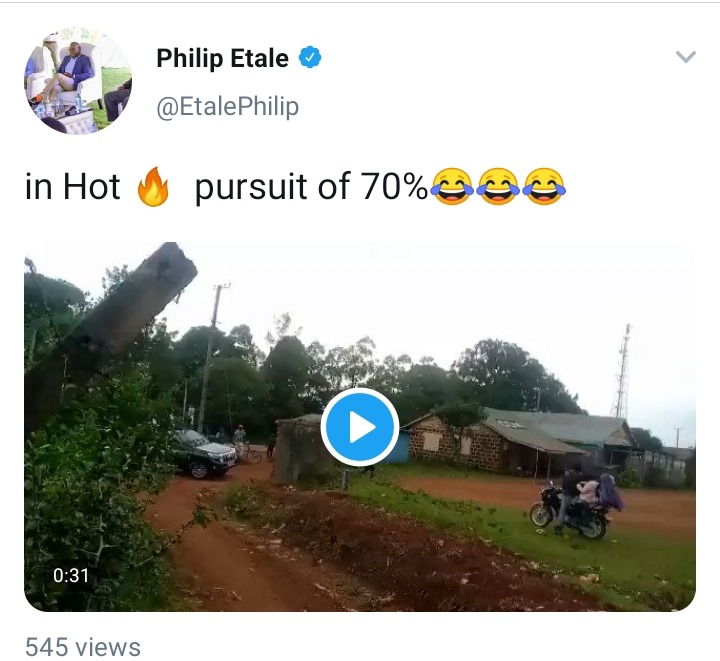Click the 0:31 video duration label
The width and height of the screenshot is (720, 661).
click(x=71, y=575)
